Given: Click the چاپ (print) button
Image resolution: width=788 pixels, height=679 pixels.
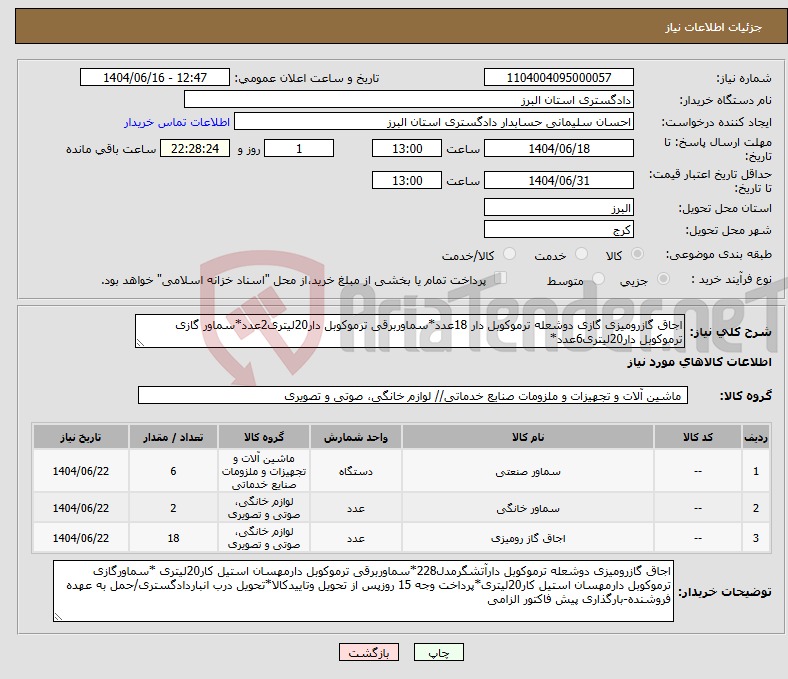Looking at the screenshot, I should [440, 652].
